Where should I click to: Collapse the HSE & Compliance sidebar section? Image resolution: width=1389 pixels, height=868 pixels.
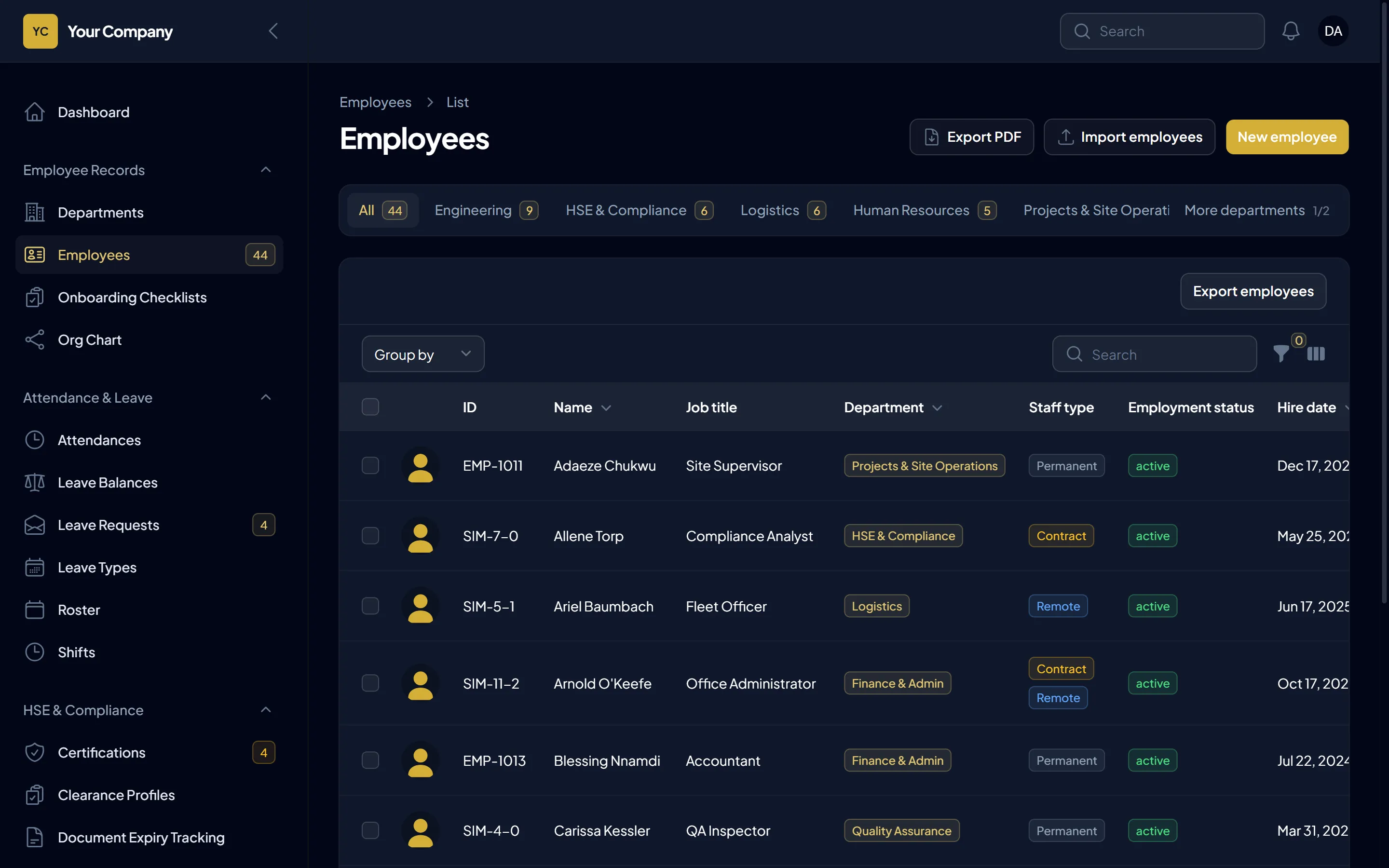(266, 710)
